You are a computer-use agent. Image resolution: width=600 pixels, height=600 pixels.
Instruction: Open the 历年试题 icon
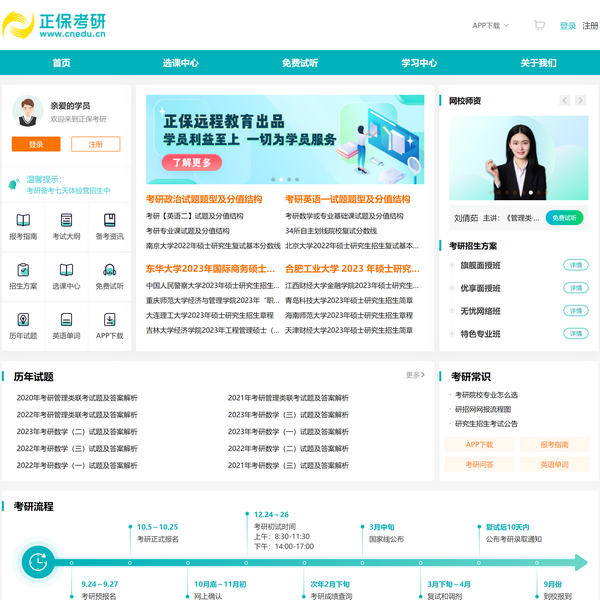[x=23, y=321]
